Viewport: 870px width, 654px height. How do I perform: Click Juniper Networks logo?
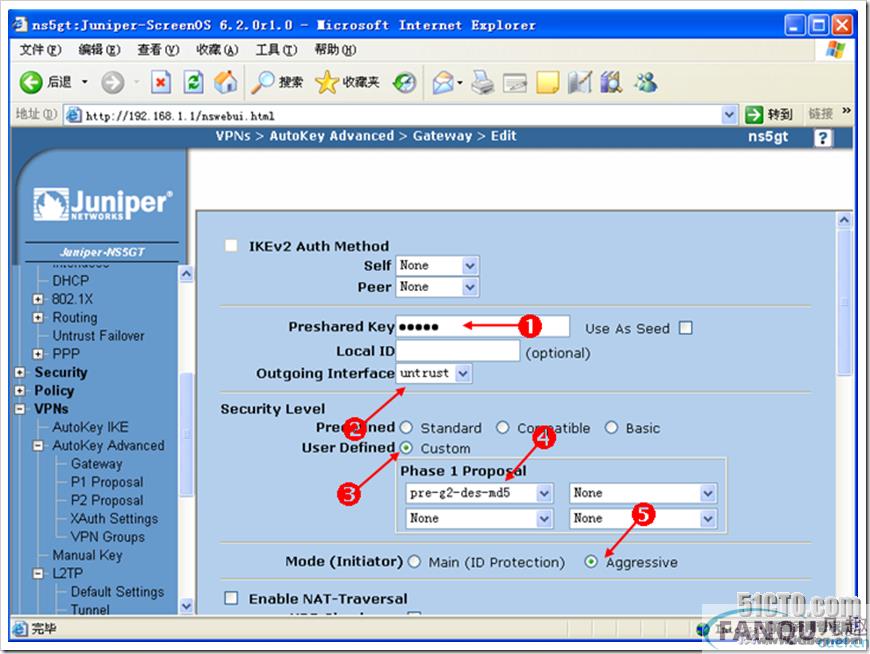[103, 205]
